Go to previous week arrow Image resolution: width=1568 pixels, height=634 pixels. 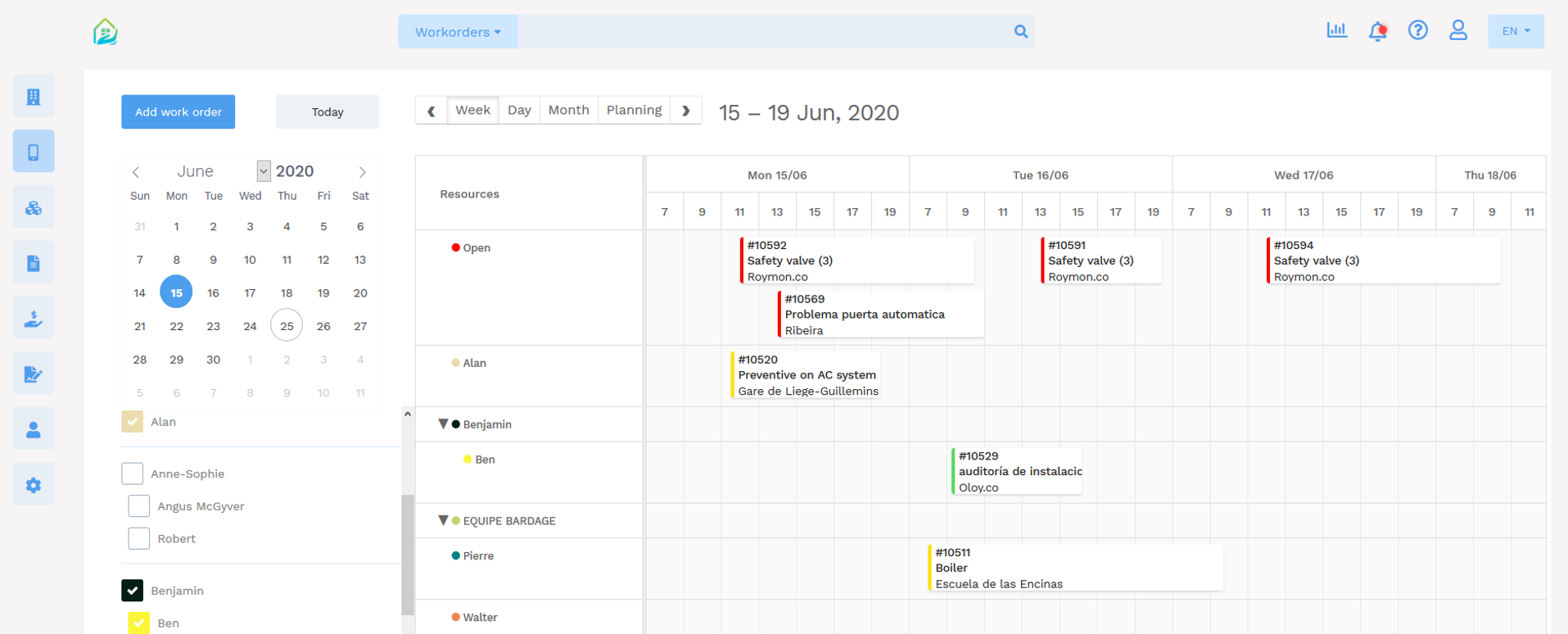(x=432, y=111)
